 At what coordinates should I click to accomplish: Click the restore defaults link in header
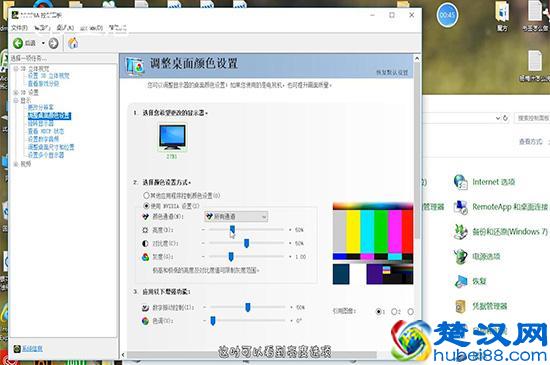tap(392, 73)
